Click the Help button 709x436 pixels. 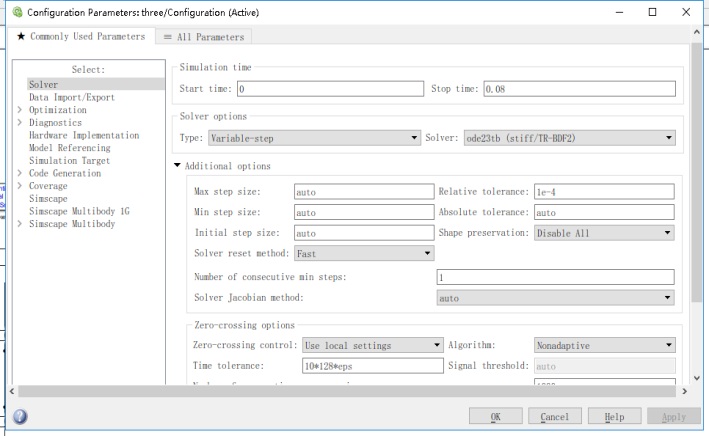click(614, 417)
